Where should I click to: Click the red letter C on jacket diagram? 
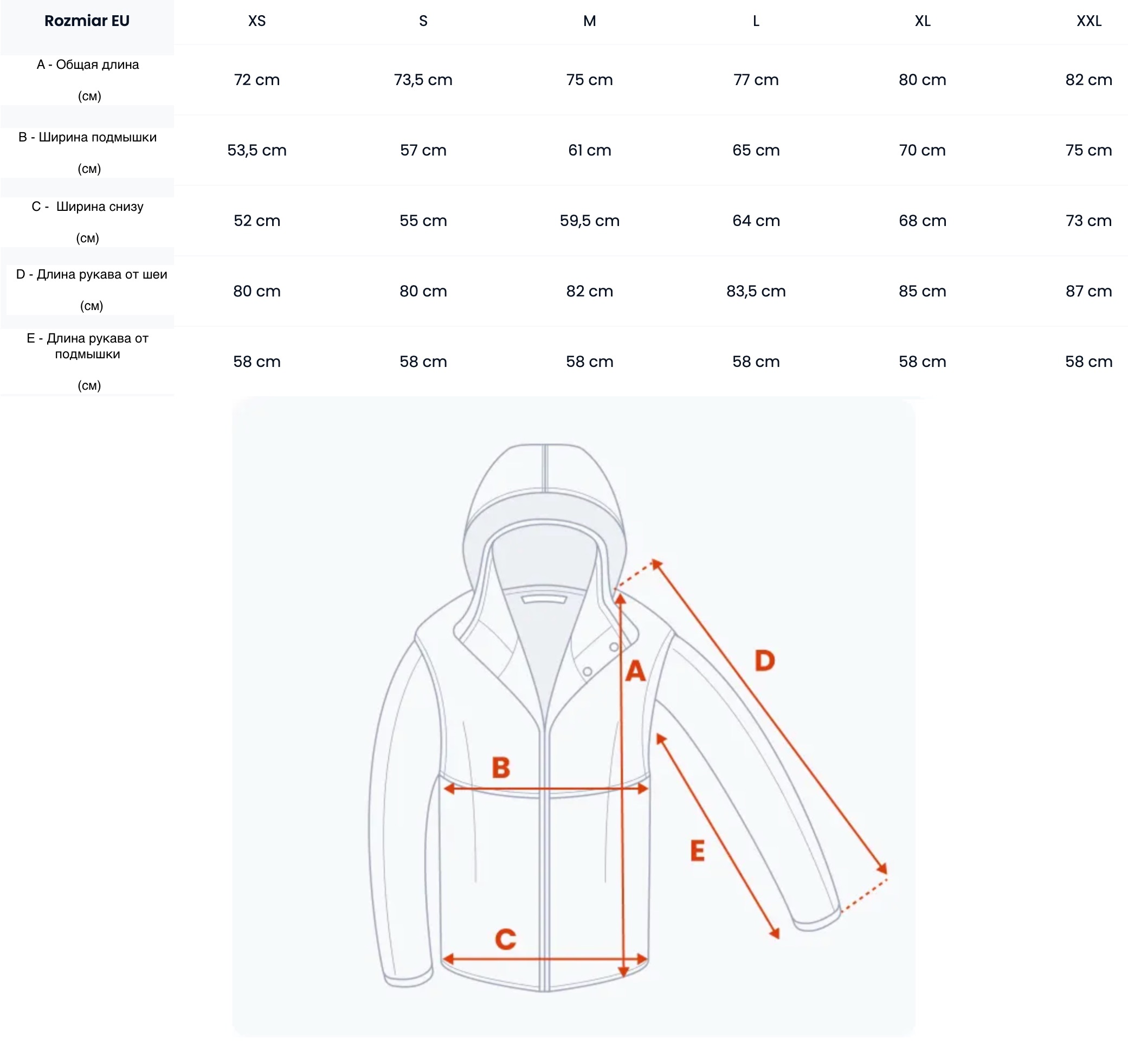pos(505,939)
